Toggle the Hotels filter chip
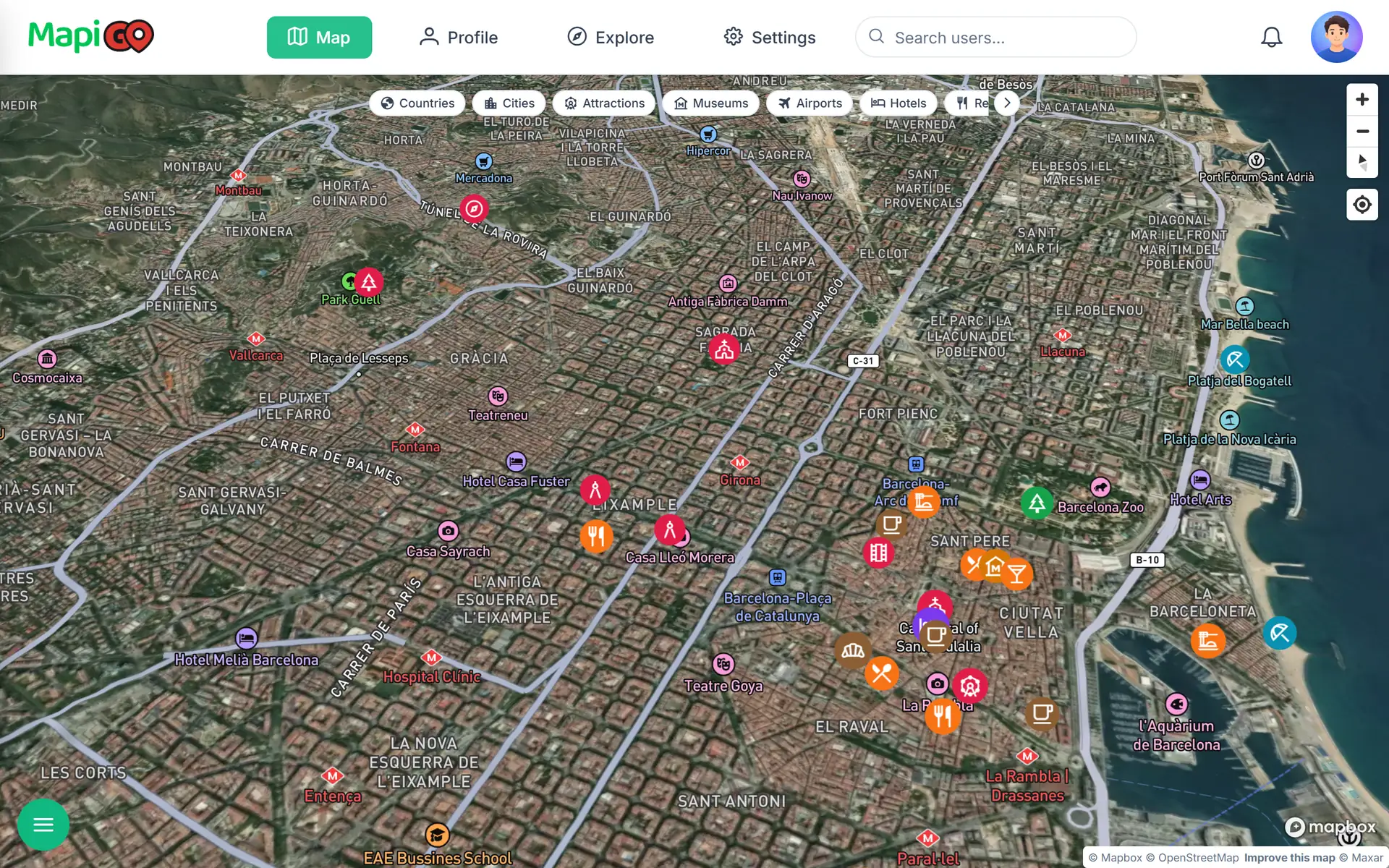The height and width of the screenshot is (868, 1389). click(899, 103)
